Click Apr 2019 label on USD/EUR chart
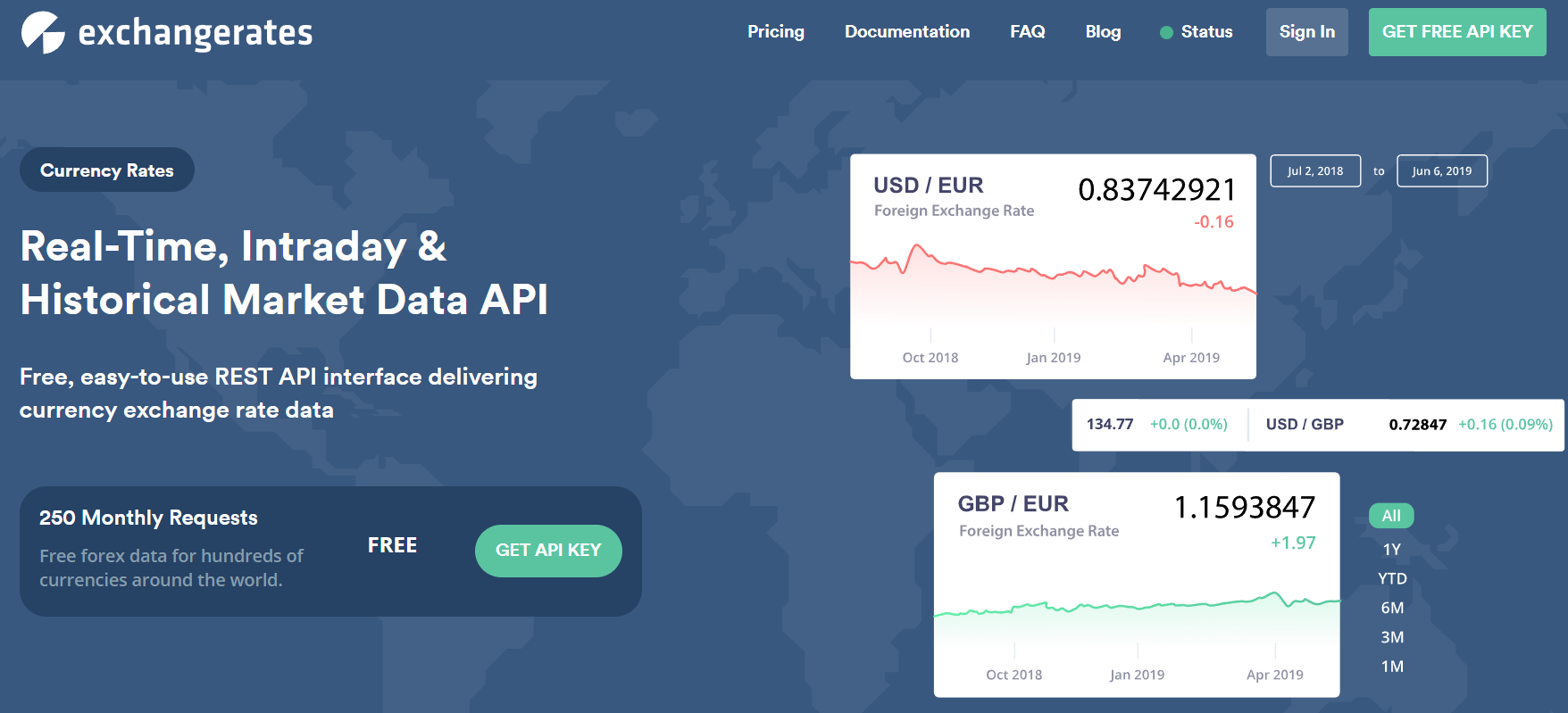 pos(1191,358)
